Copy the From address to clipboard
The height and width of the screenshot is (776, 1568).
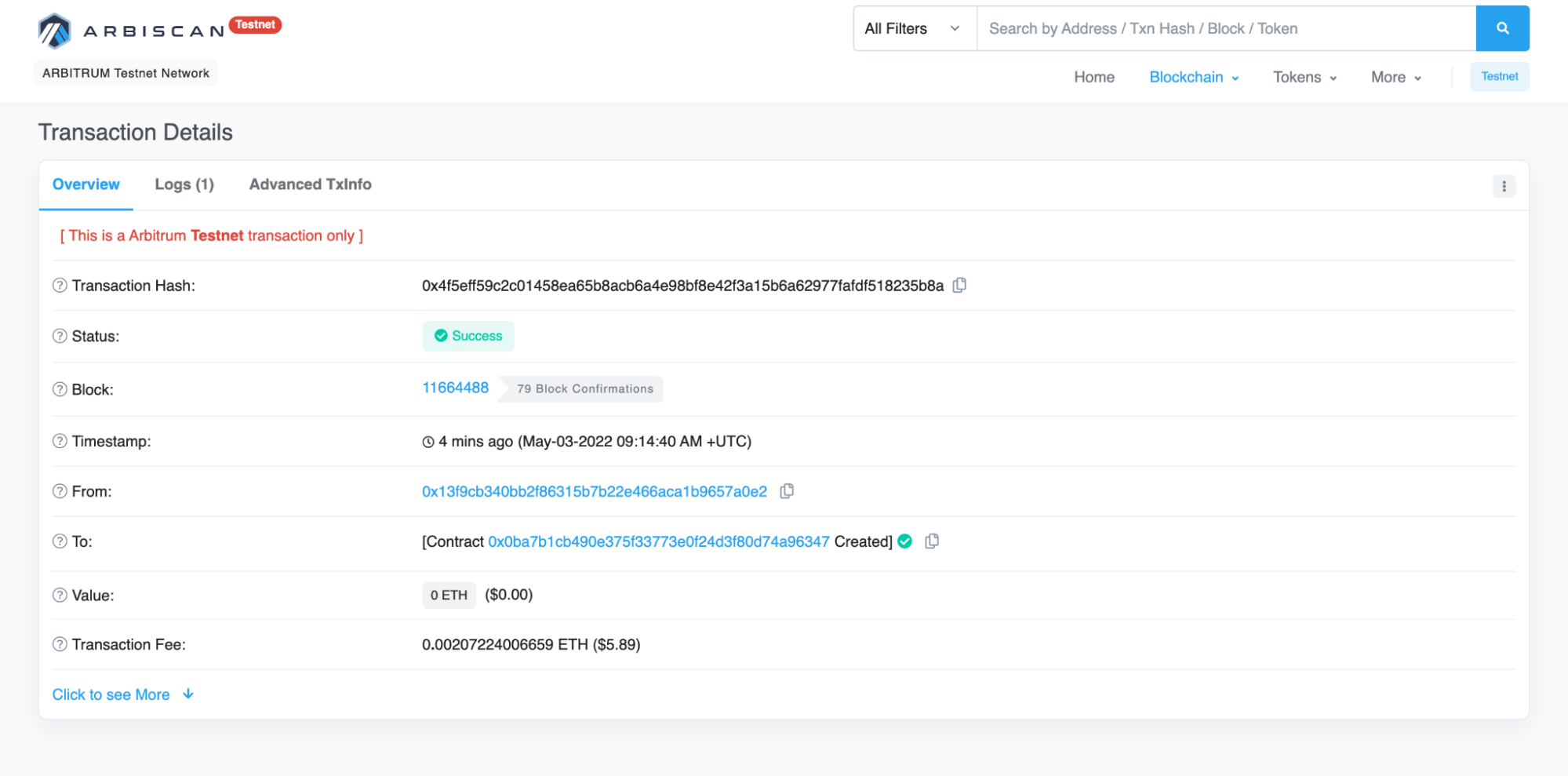coord(786,491)
